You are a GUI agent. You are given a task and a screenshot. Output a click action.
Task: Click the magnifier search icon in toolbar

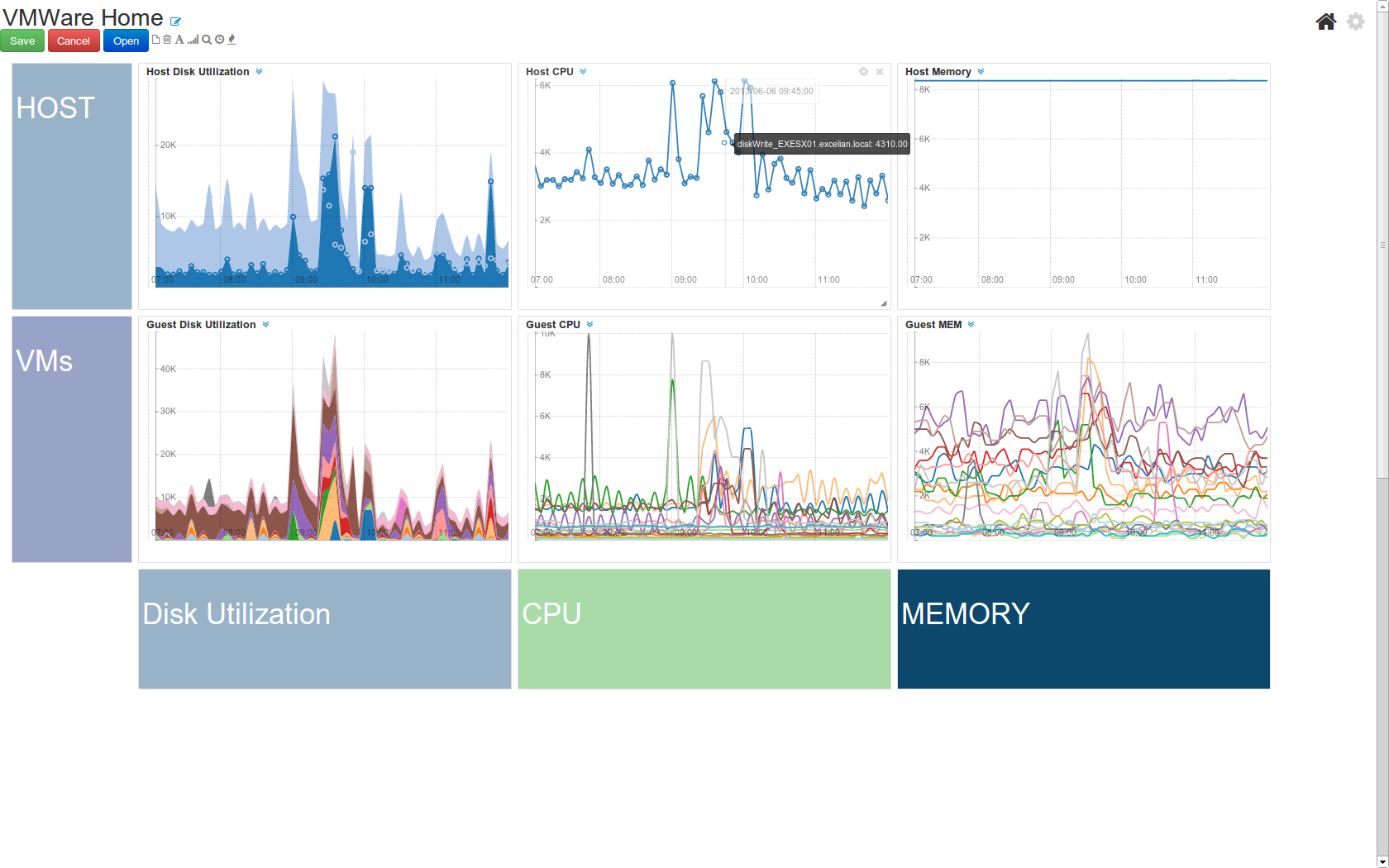pyautogui.click(x=207, y=40)
